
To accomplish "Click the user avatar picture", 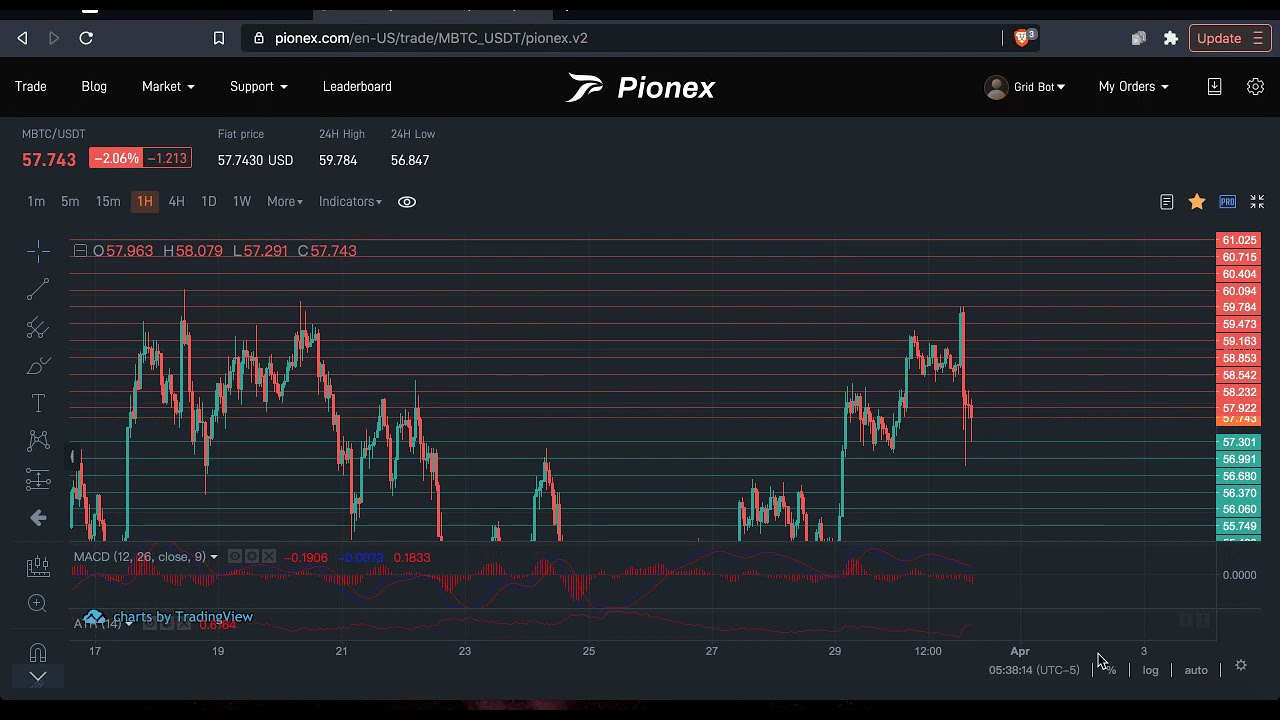I will (x=996, y=87).
